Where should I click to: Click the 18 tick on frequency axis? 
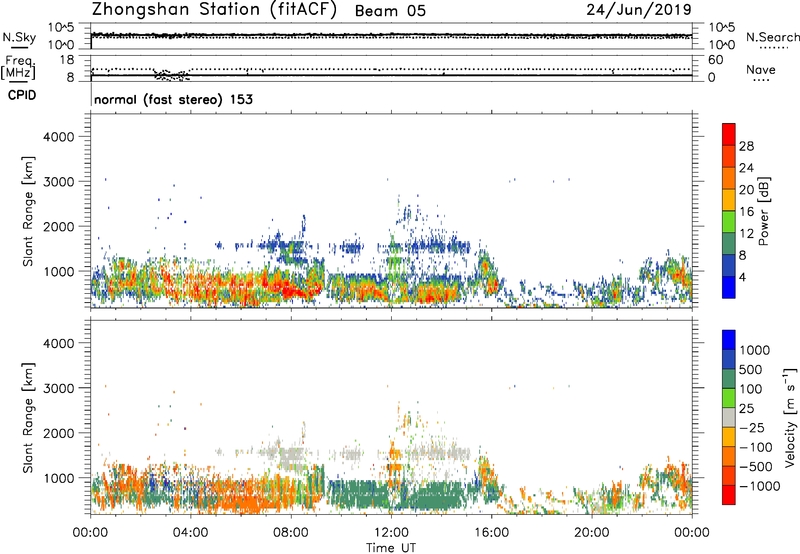(x=66, y=60)
